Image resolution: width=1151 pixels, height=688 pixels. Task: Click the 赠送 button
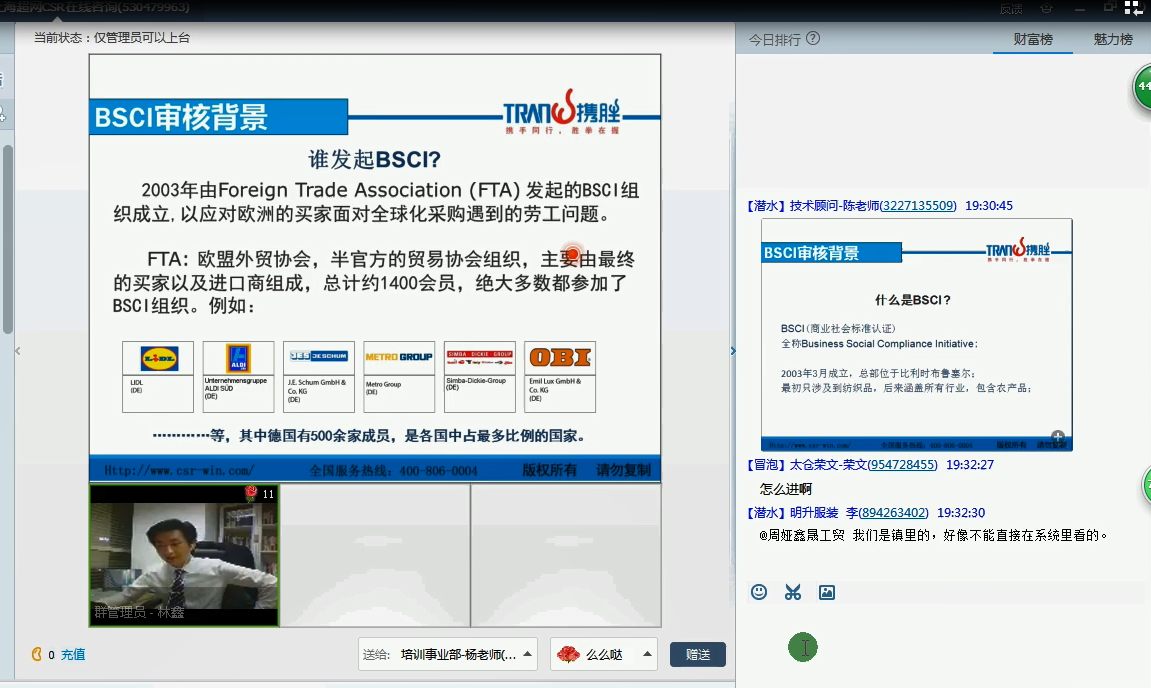point(697,654)
